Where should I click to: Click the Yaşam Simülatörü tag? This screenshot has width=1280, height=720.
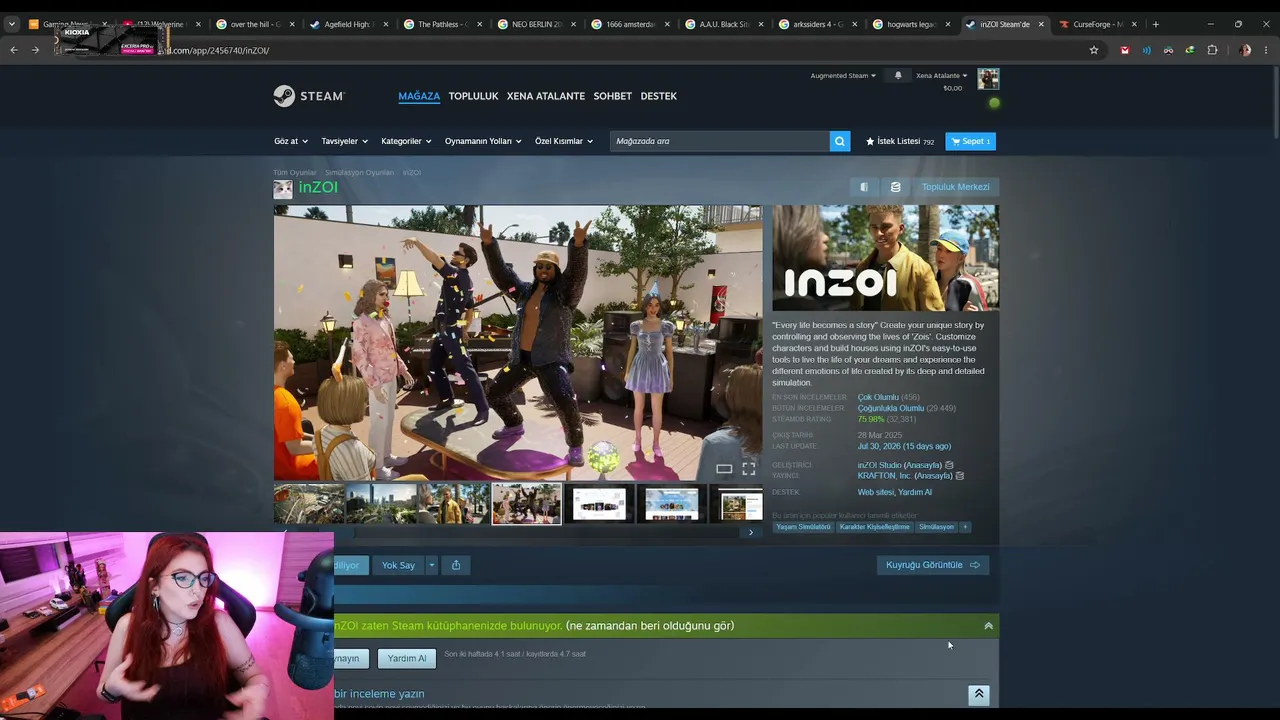803,527
